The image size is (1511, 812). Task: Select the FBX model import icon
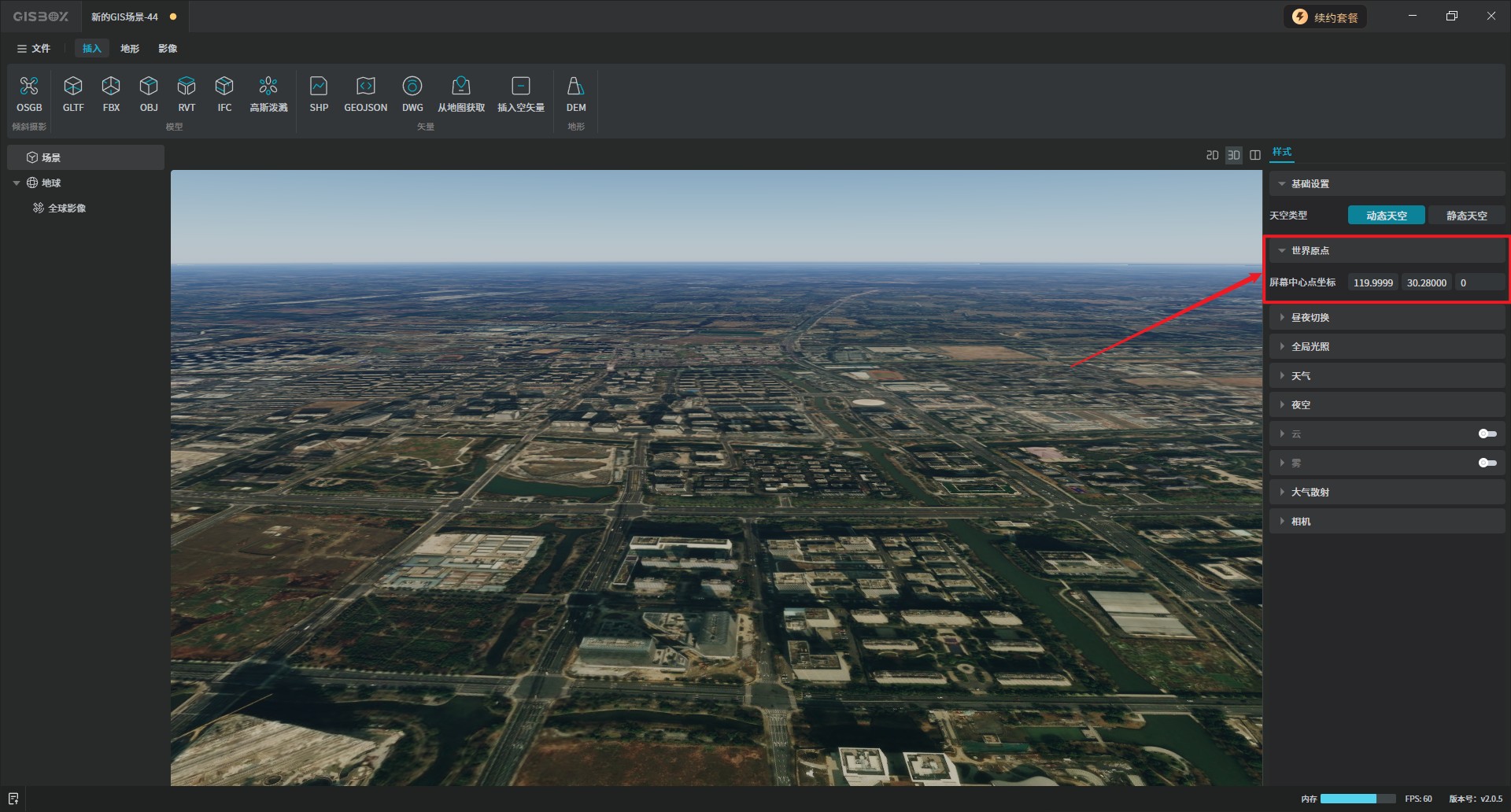pyautogui.click(x=111, y=94)
